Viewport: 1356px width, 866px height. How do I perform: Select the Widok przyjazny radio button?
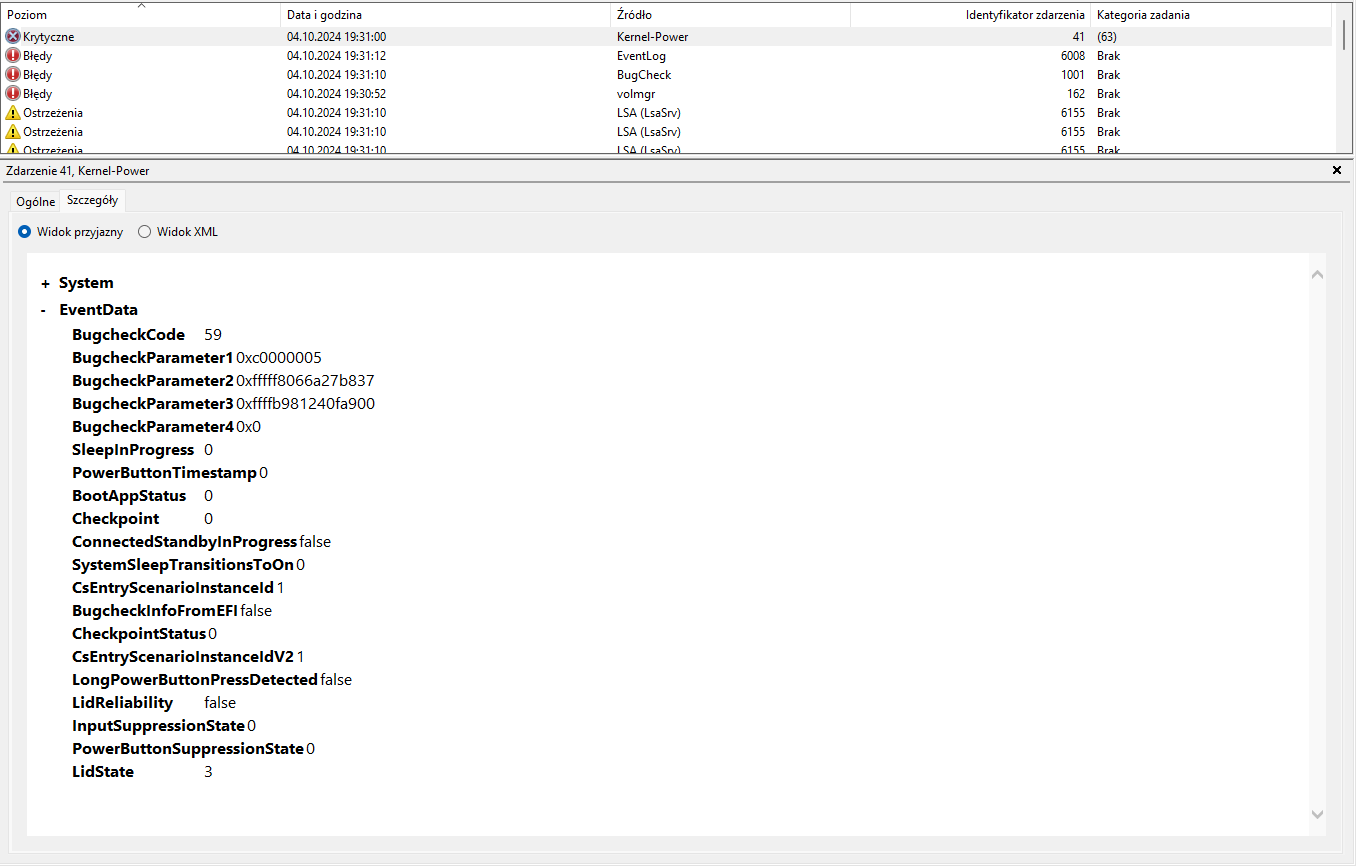[x=25, y=232]
